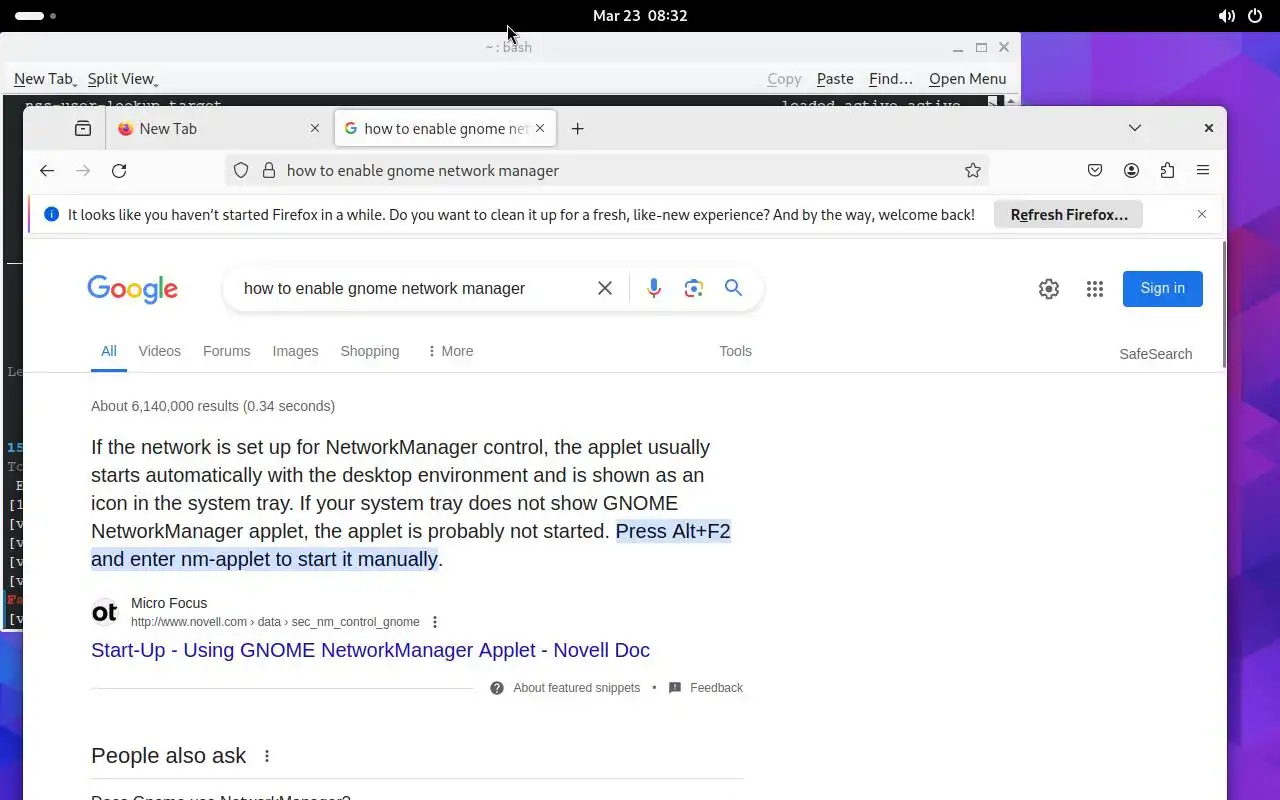Open the power menu in top bar

[x=1255, y=16]
